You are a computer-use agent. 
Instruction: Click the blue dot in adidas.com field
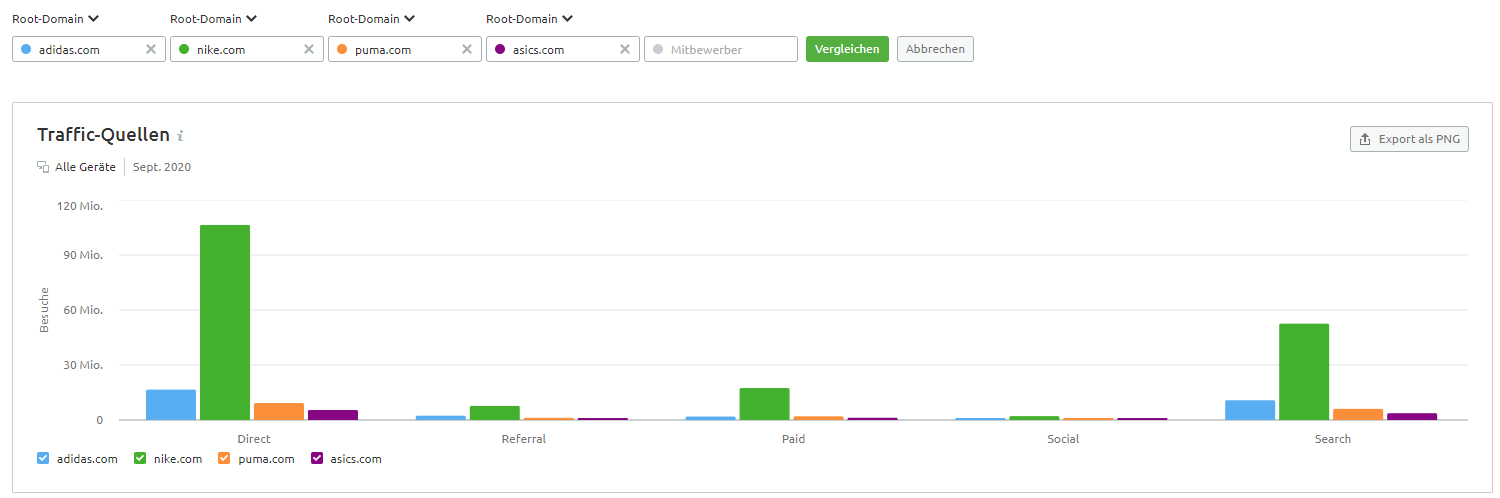tap(26, 49)
